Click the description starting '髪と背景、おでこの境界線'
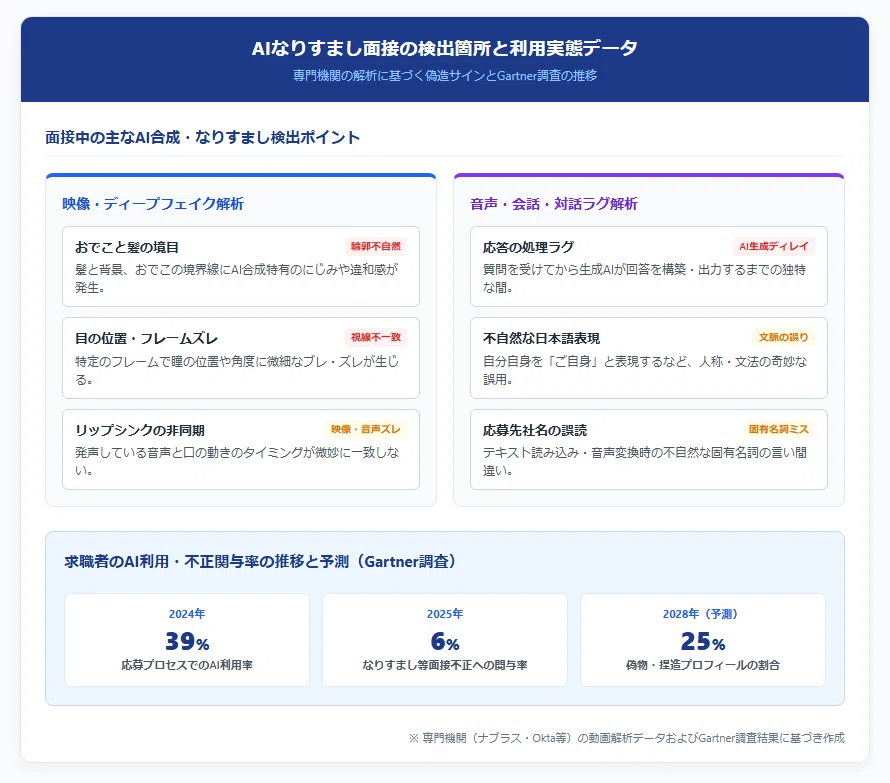Viewport: 890px width, 783px height. 237,278
